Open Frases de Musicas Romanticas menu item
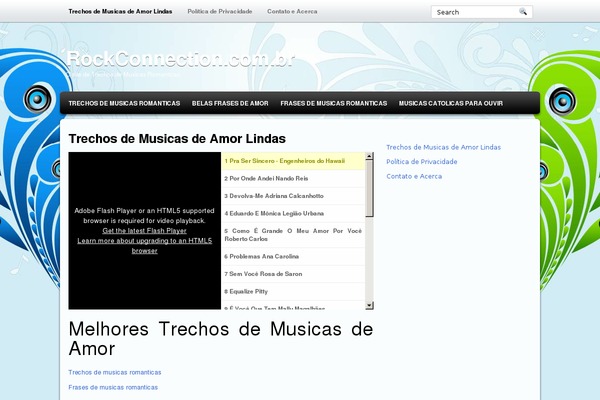 point(334,103)
